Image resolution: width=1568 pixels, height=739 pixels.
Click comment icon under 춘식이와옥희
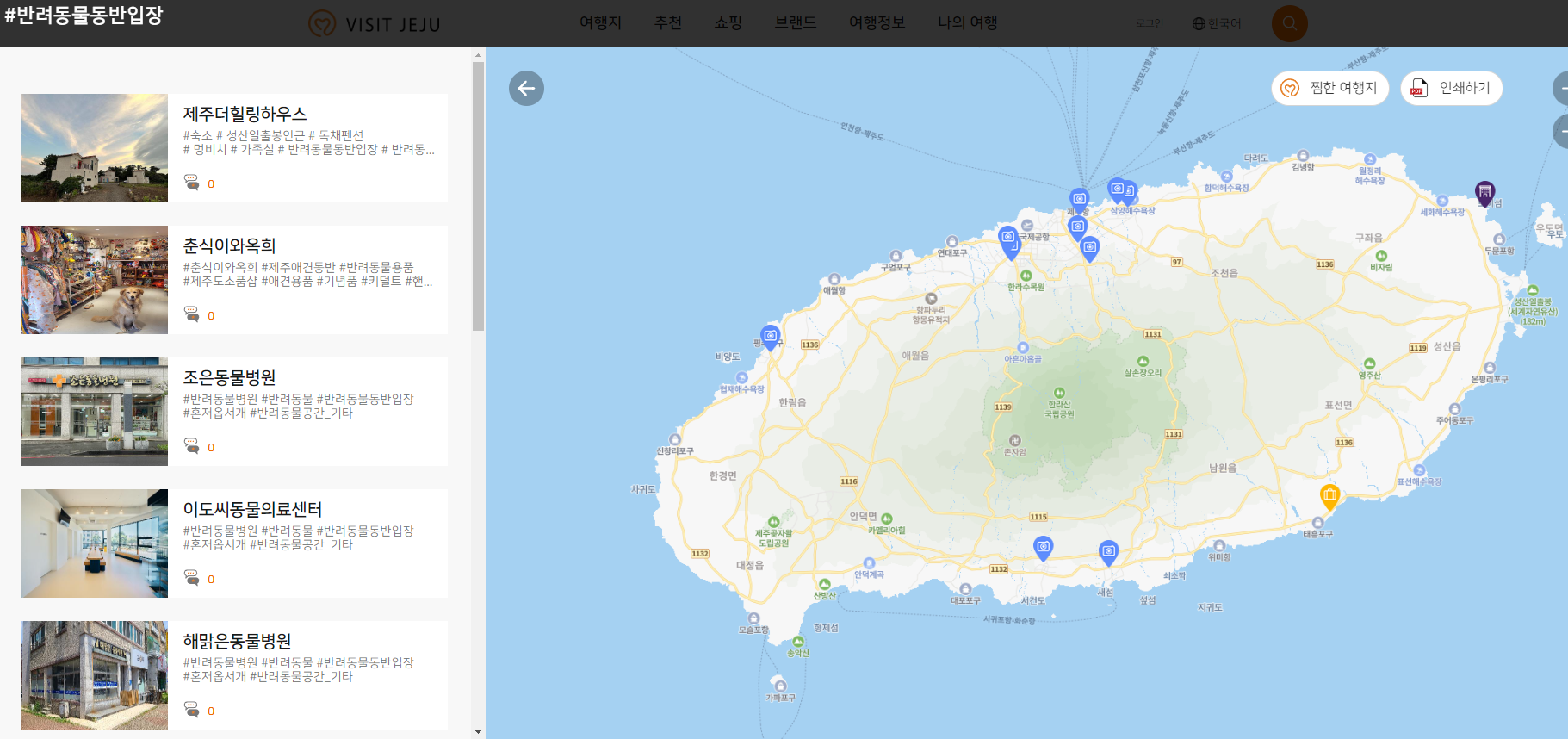pyautogui.click(x=191, y=314)
